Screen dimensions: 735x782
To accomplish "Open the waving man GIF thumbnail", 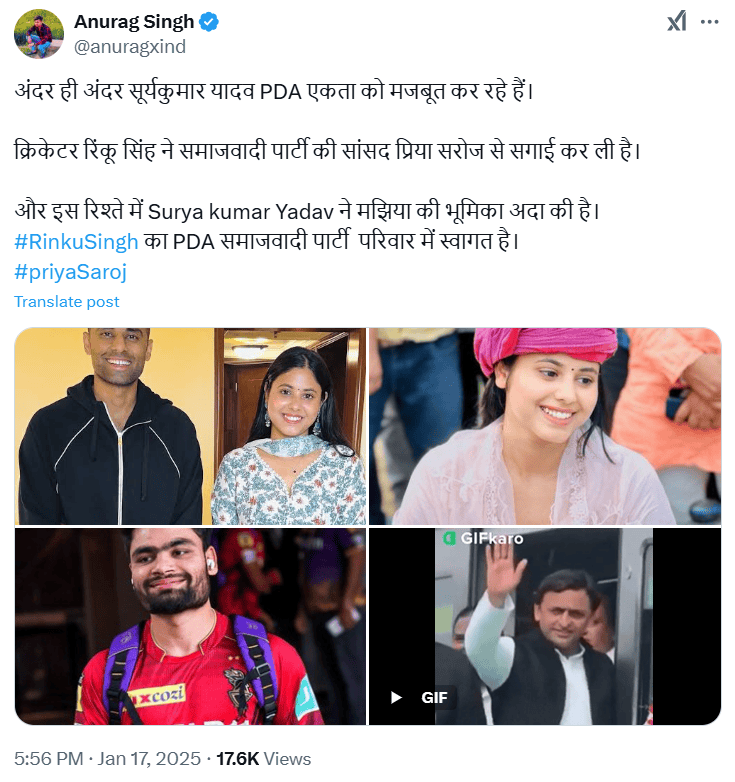I will tap(545, 626).
